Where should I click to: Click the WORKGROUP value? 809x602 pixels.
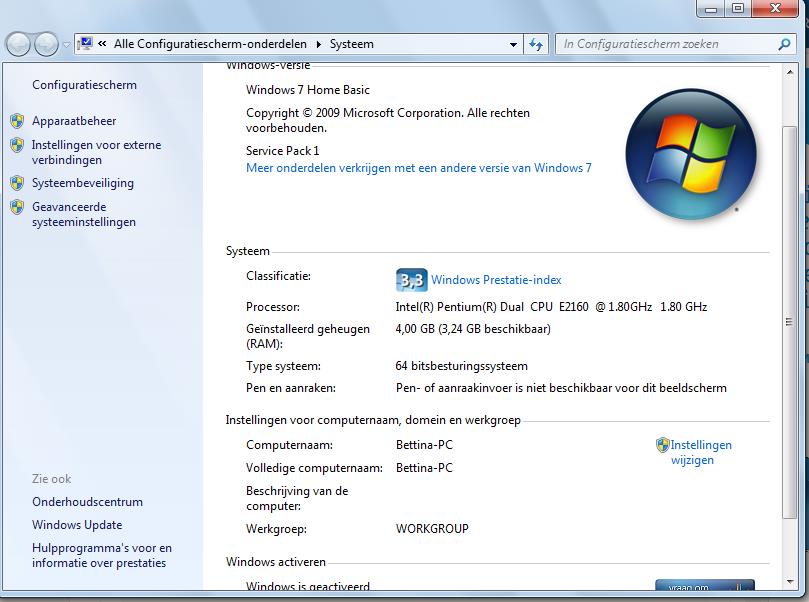tap(432, 529)
